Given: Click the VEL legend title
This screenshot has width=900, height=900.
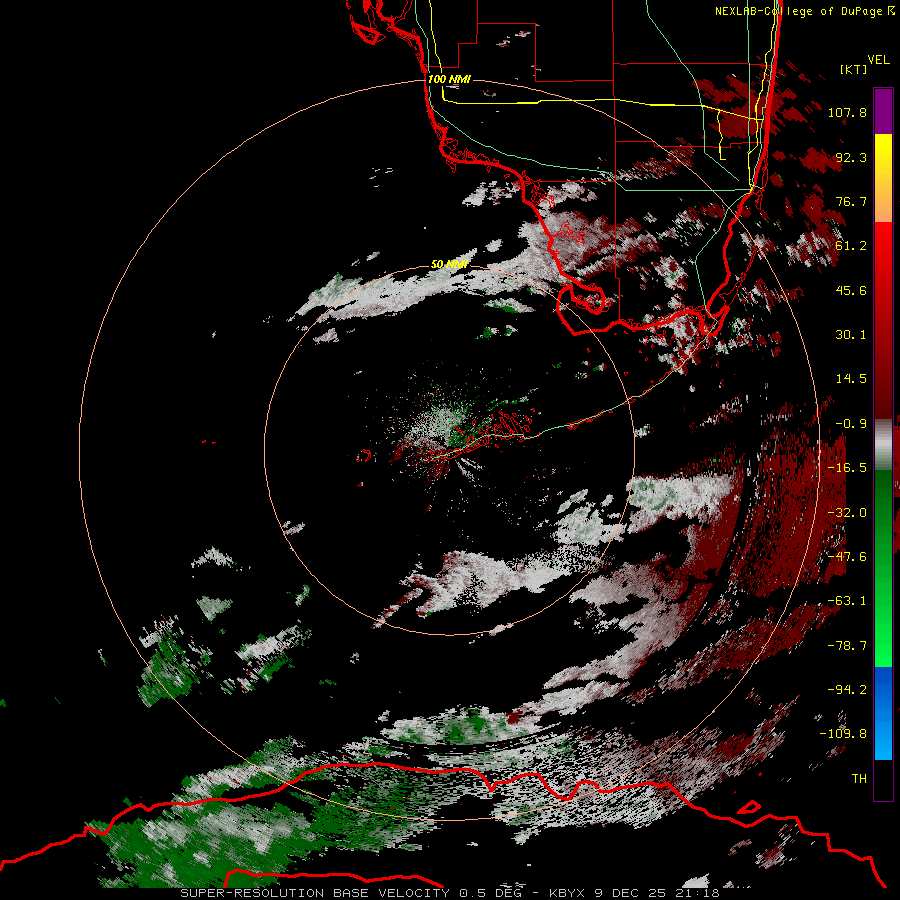Looking at the screenshot, I should (879, 60).
